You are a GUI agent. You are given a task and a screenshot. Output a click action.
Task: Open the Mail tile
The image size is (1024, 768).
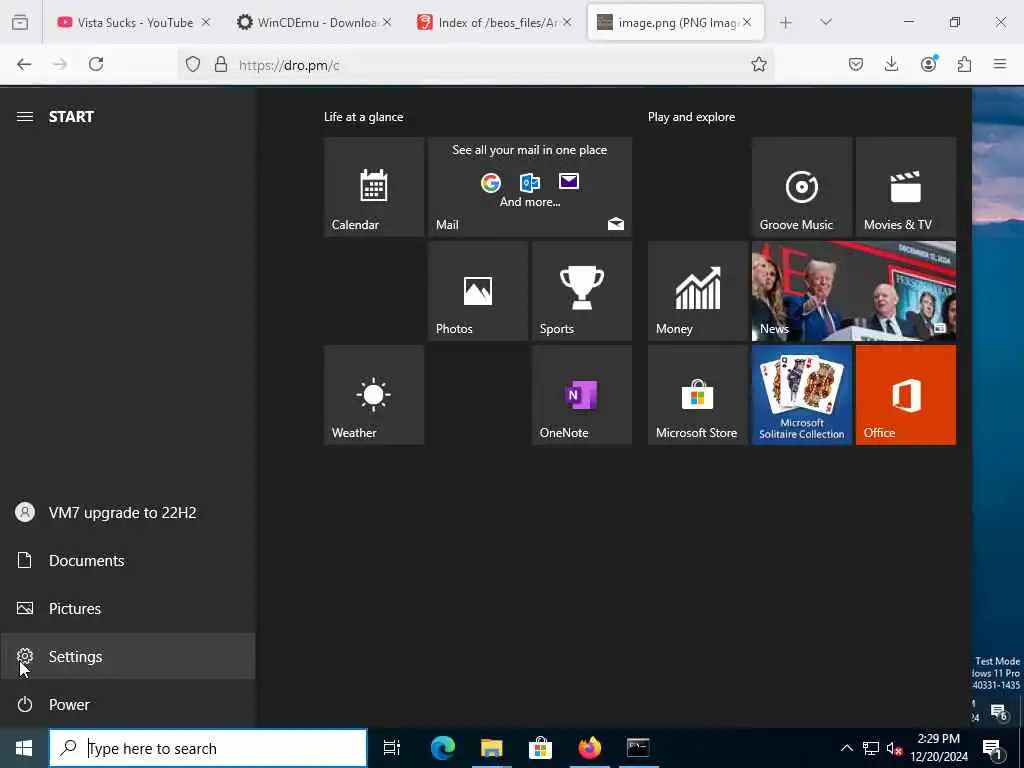(x=530, y=187)
